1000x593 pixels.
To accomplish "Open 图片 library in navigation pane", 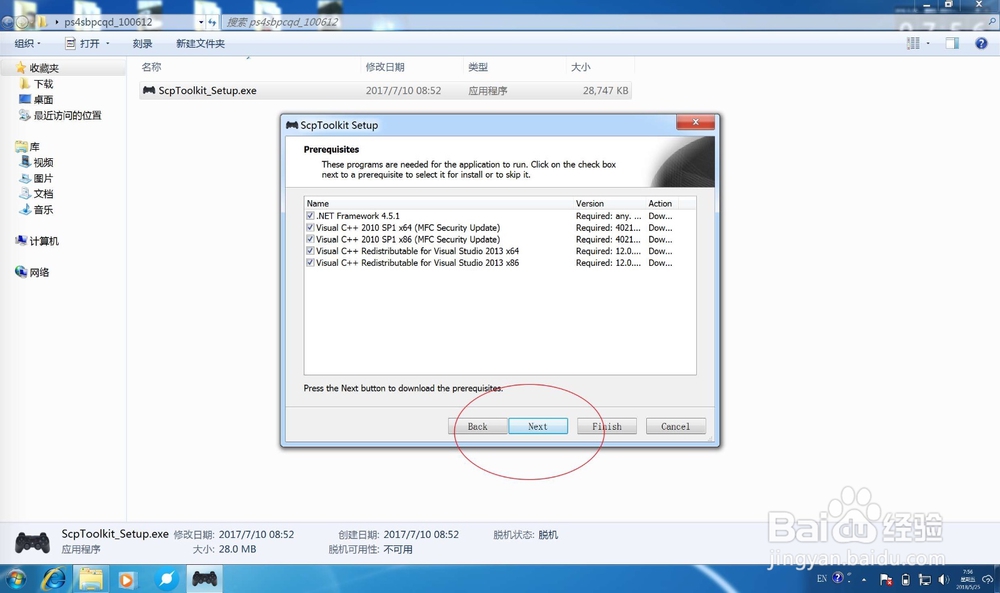I will click(x=43, y=178).
